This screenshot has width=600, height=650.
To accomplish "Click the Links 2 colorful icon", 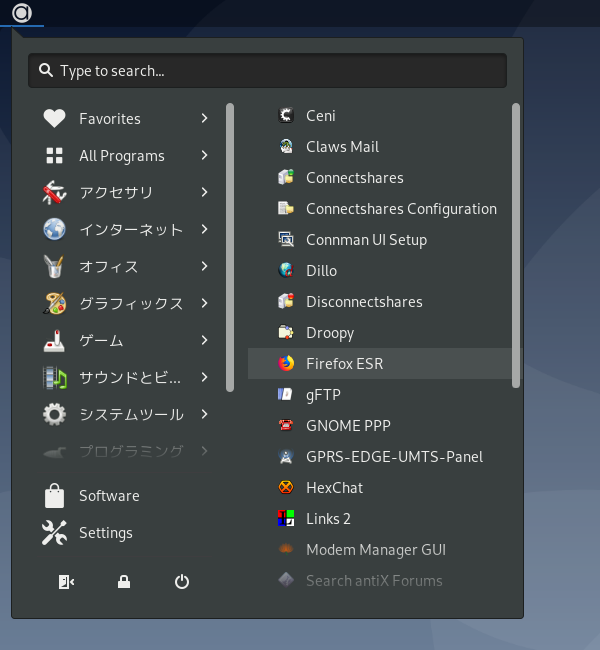I will tap(286, 518).
